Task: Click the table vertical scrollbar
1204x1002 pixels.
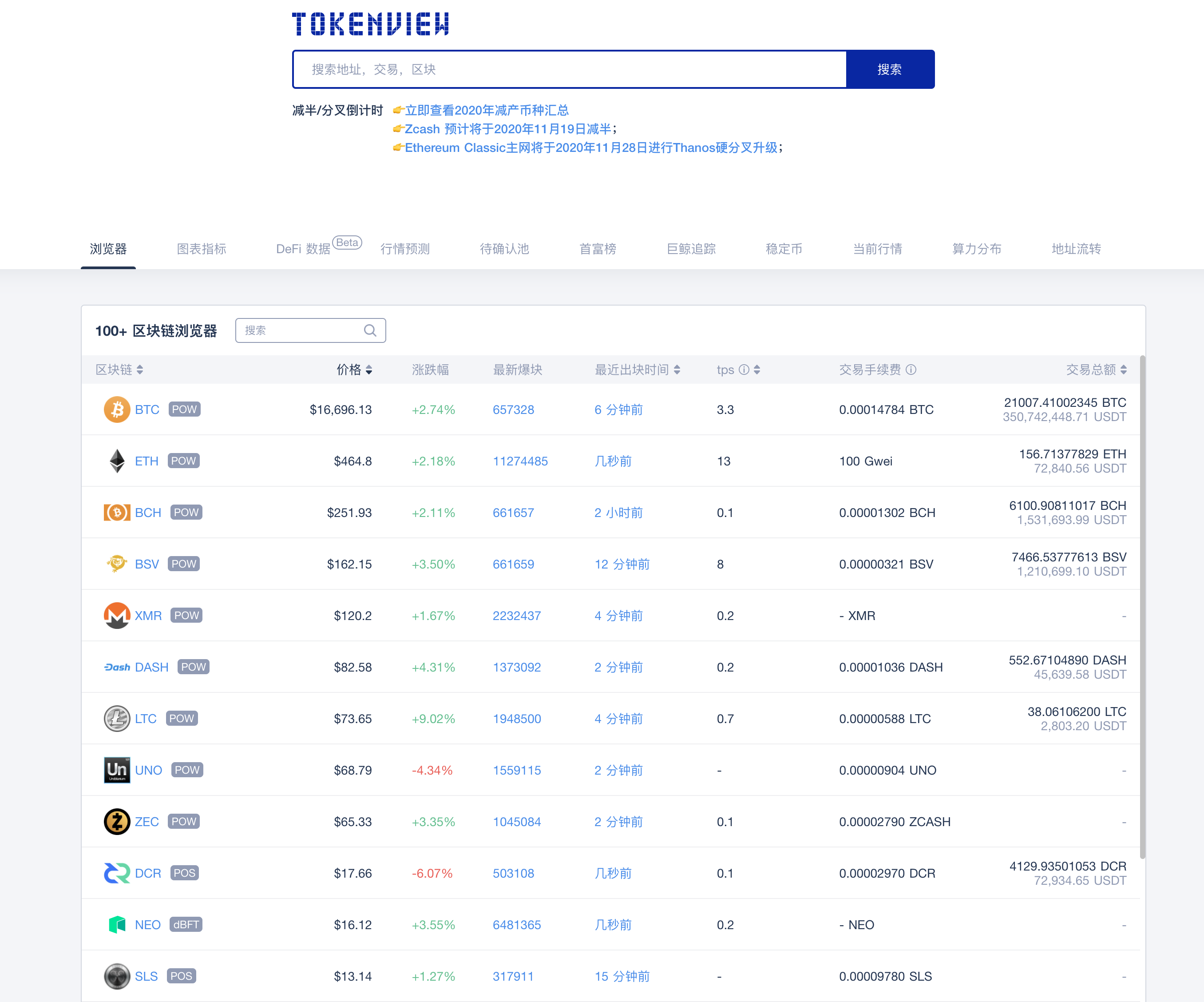Action: (x=1142, y=607)
